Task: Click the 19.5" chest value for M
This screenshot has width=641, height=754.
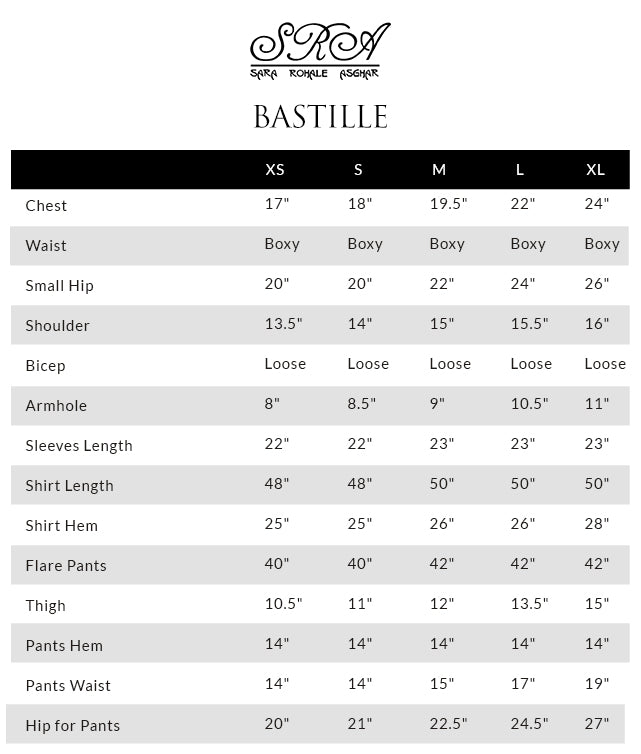Action: (x=448, y=204)
